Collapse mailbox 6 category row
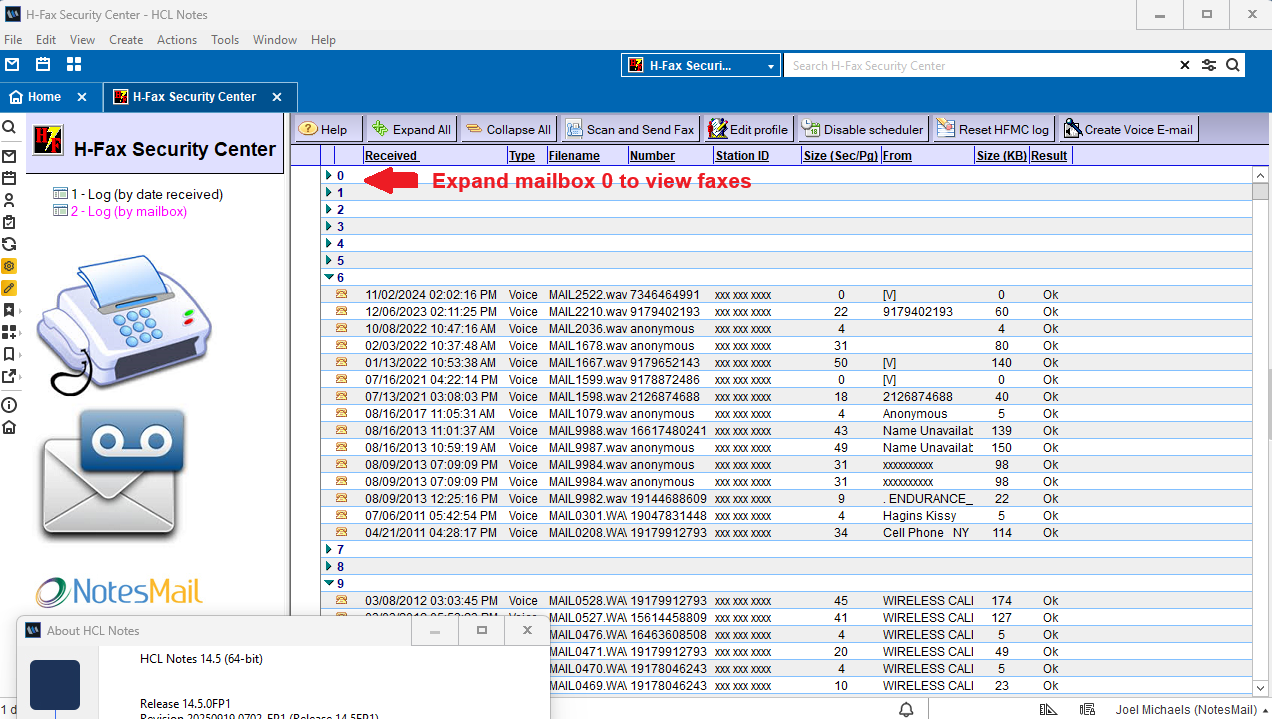 coord(328,277)
